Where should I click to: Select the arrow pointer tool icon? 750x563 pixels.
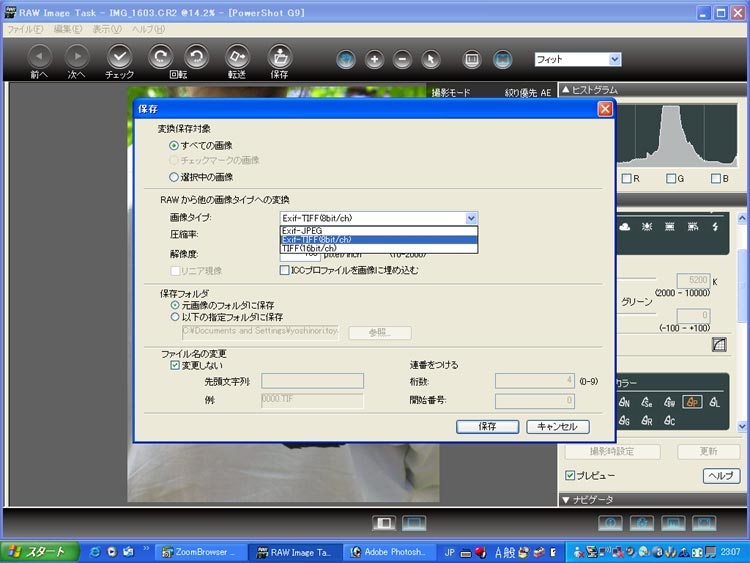pos(430,59)
